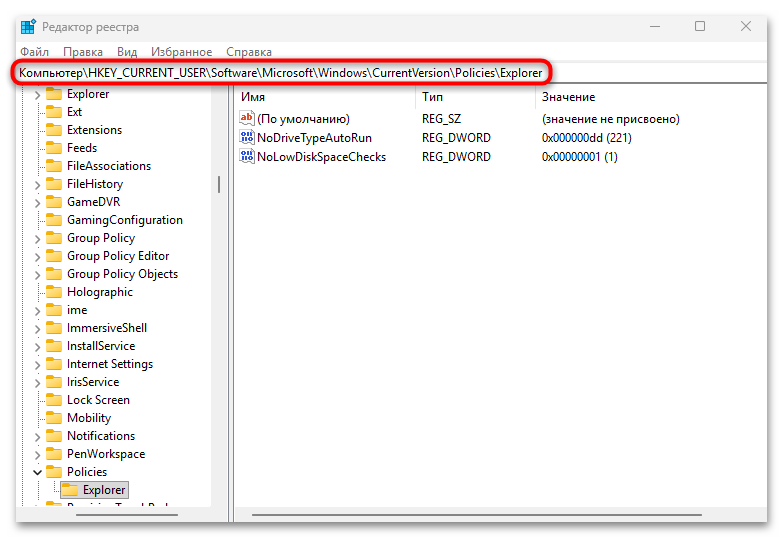
Task: Collapse the Policies tree node
Action: [x=37, y=472]
